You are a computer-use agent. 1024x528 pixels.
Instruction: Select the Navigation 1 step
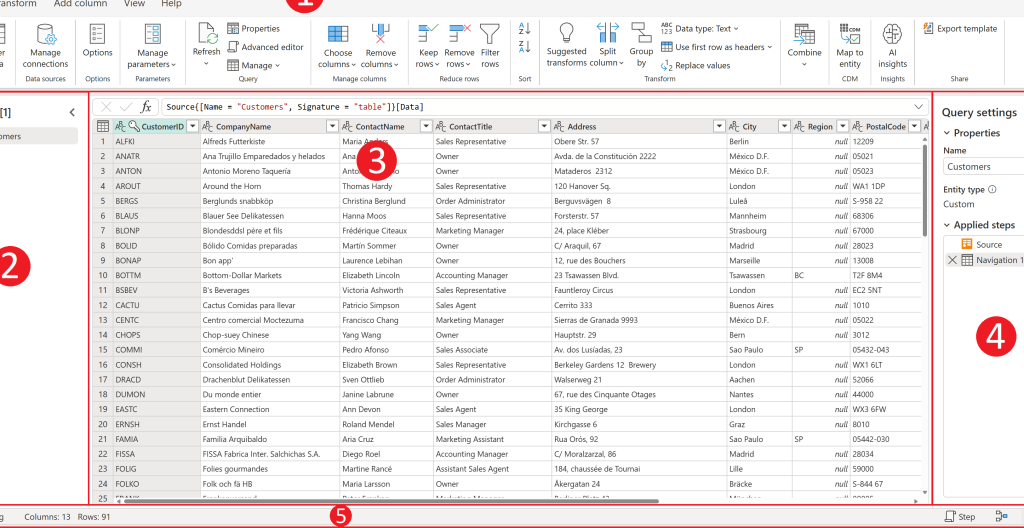[x=997, y=260]
